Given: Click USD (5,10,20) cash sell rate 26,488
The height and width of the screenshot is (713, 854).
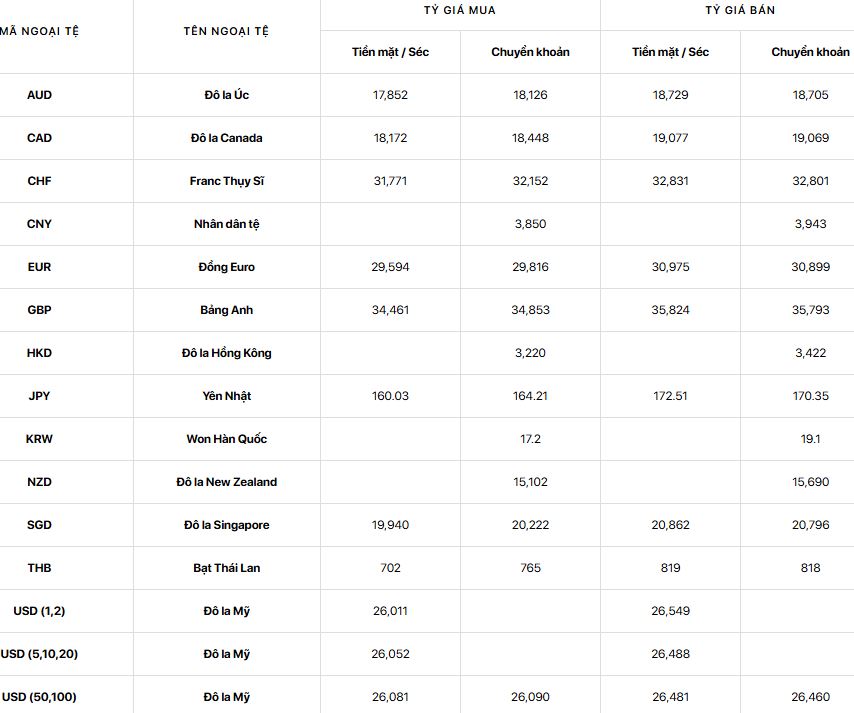Looking at the screenshot, I should [670, 654].
